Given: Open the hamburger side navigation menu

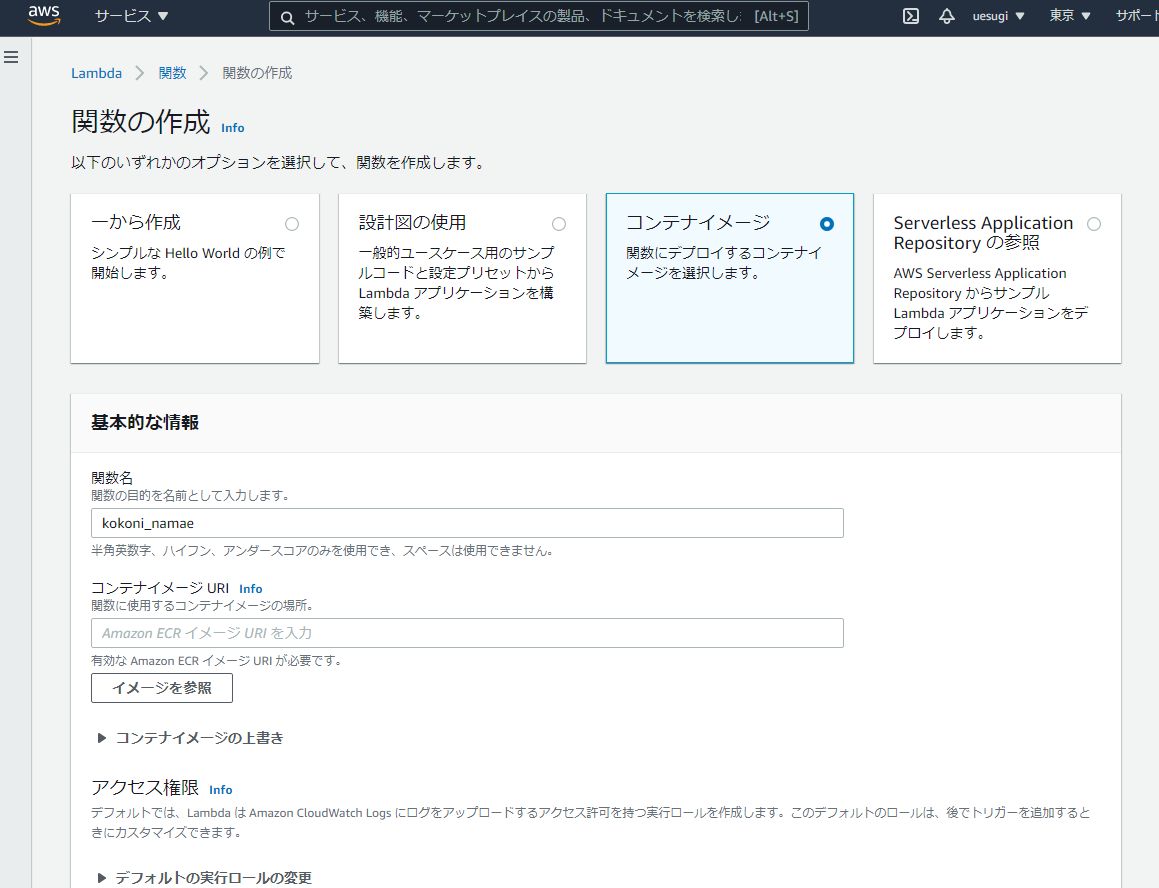Looking at the screenshot, I should [11, 57].
